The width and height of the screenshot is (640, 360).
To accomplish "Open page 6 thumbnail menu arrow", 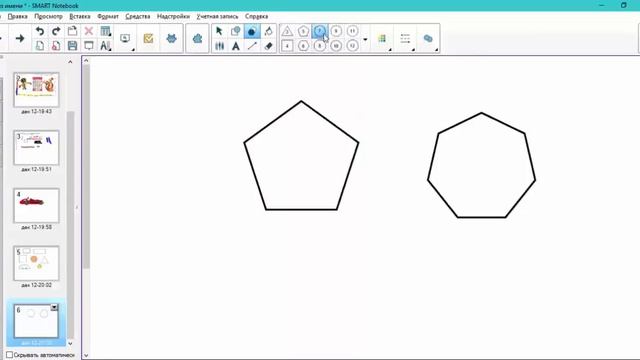I will 54,307.
